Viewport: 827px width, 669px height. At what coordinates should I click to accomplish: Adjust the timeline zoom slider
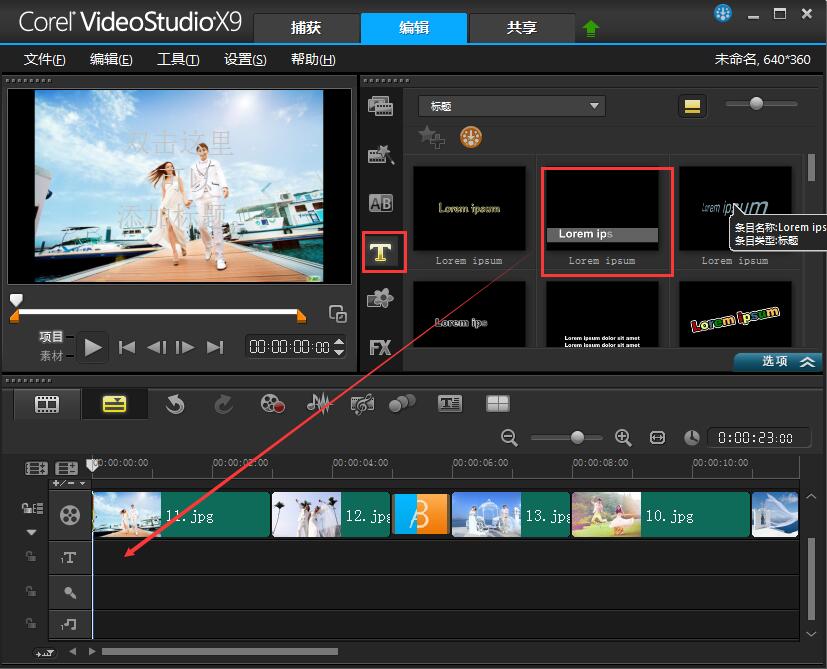[578, 437]
